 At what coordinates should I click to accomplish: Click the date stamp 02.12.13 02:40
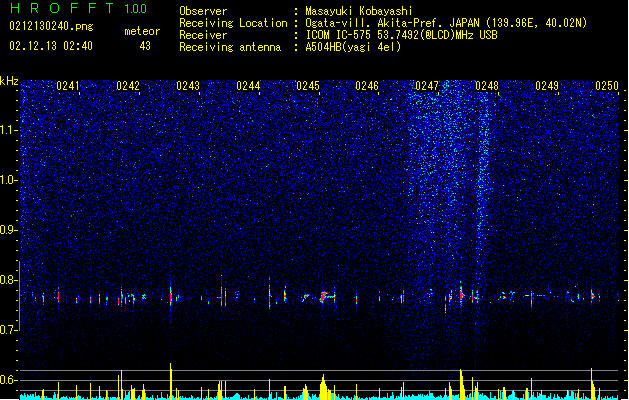click(x=51, y=46)
